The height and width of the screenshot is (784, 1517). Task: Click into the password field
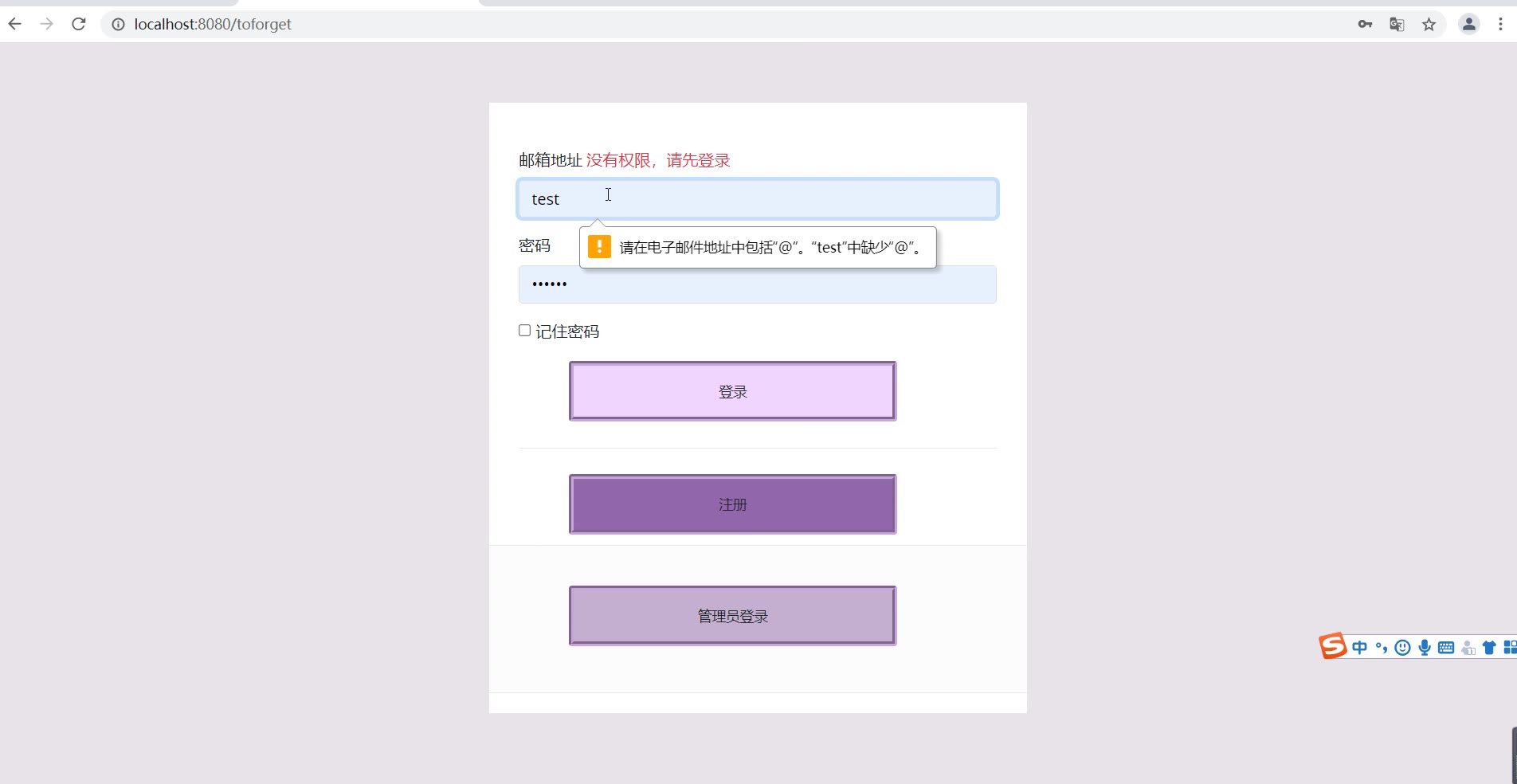[757, 284]
